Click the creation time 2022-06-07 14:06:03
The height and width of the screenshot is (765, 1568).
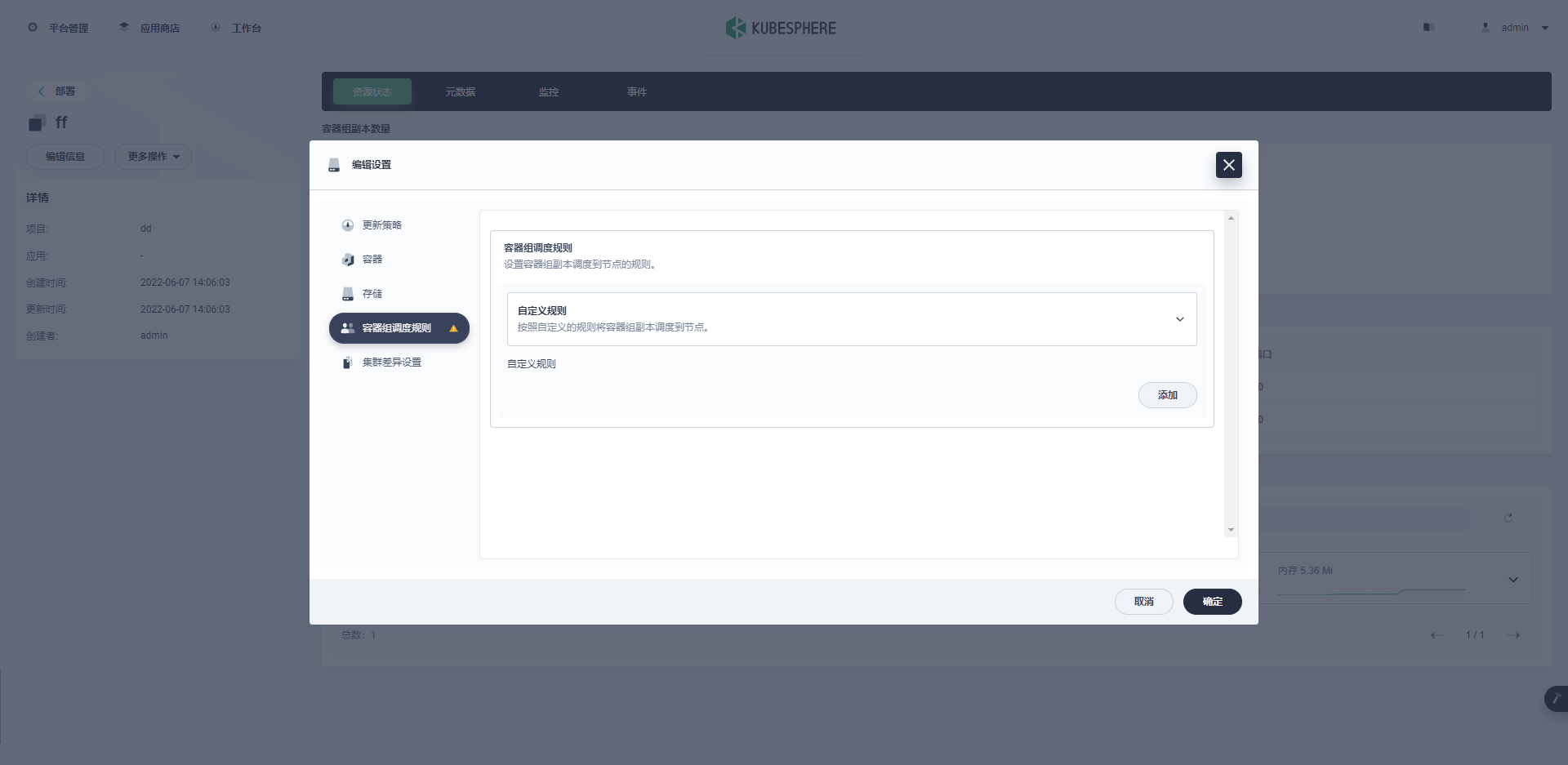(185, 282)
